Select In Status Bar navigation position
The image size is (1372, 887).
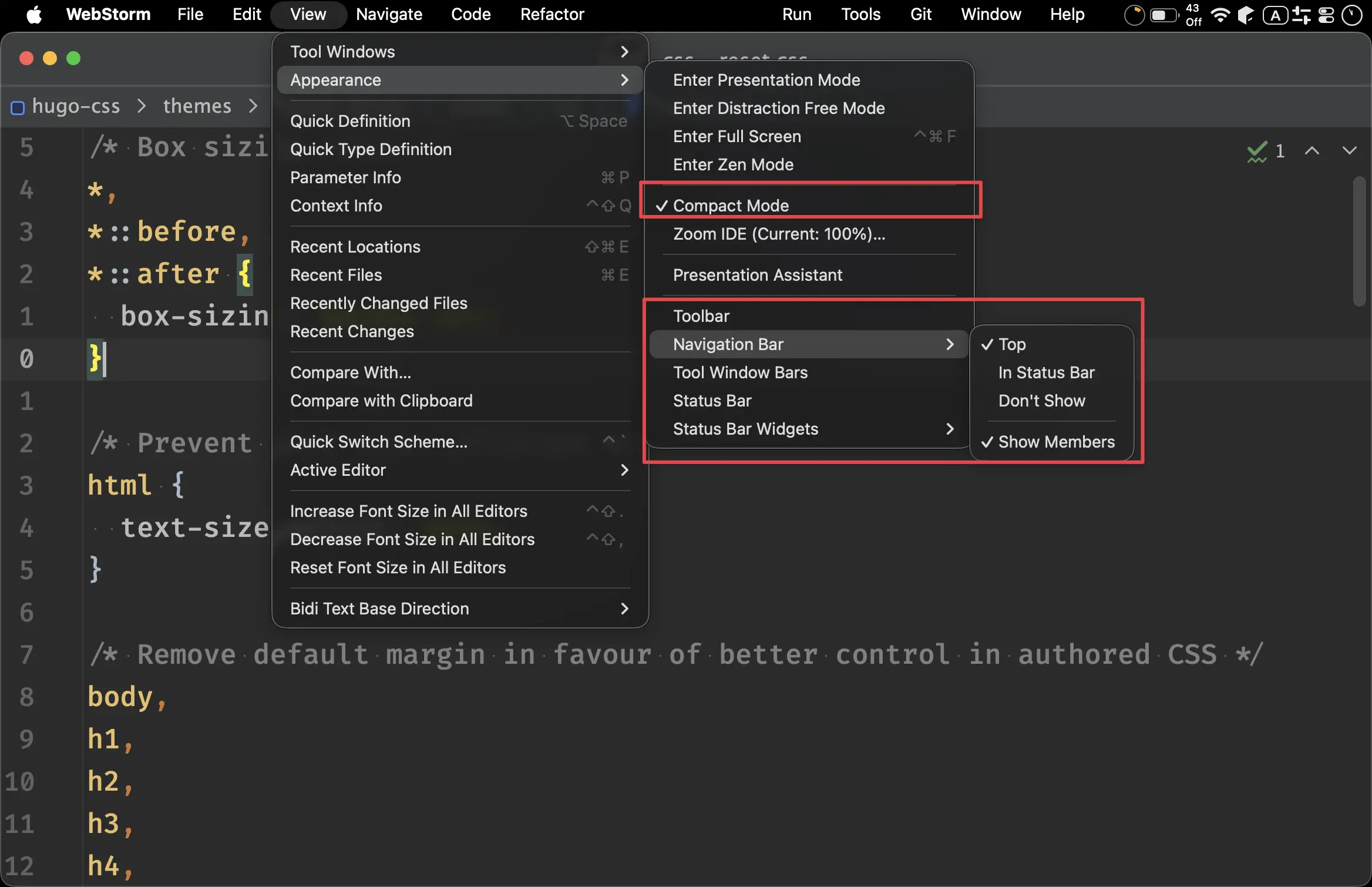(1046, 372)
